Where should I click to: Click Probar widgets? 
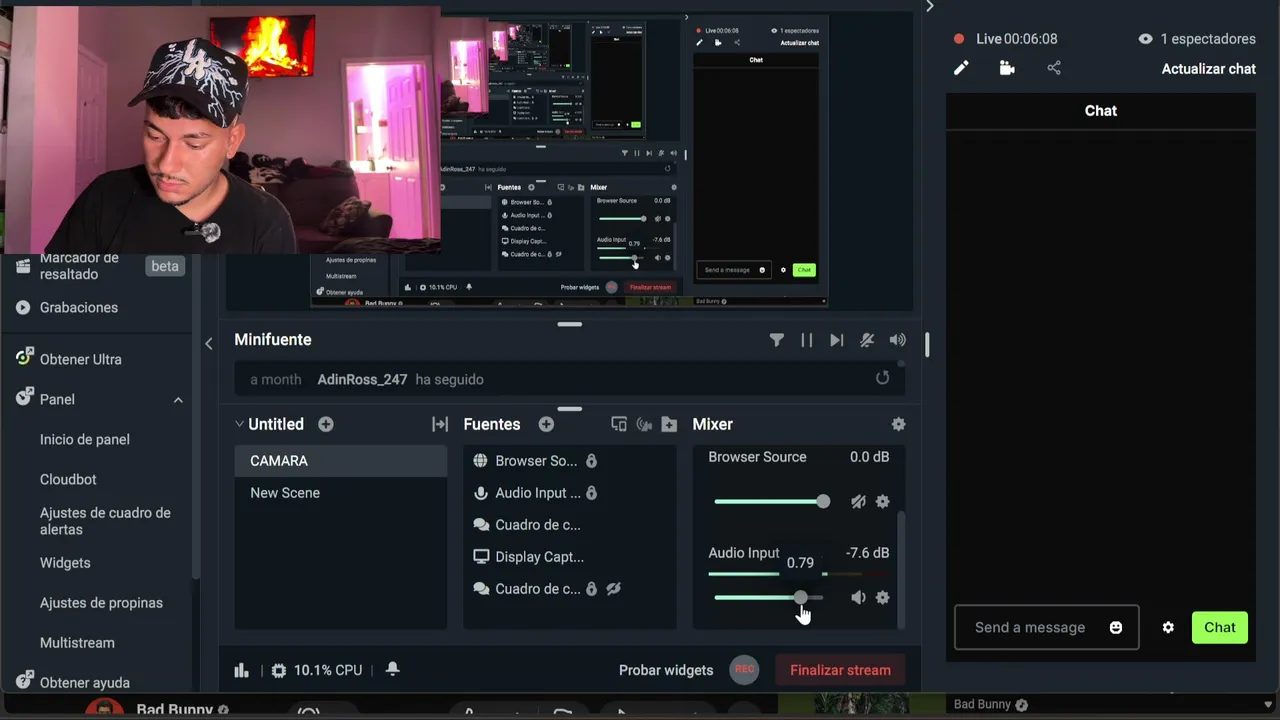pyautogui.click(x=666, y=670)
